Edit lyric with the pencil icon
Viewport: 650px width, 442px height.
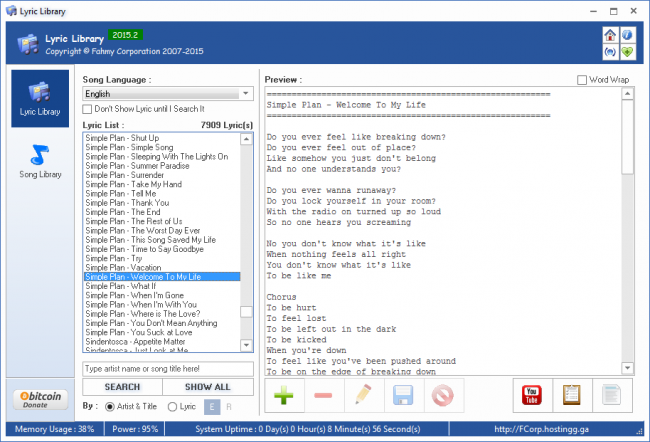click(x=363, y=396)
